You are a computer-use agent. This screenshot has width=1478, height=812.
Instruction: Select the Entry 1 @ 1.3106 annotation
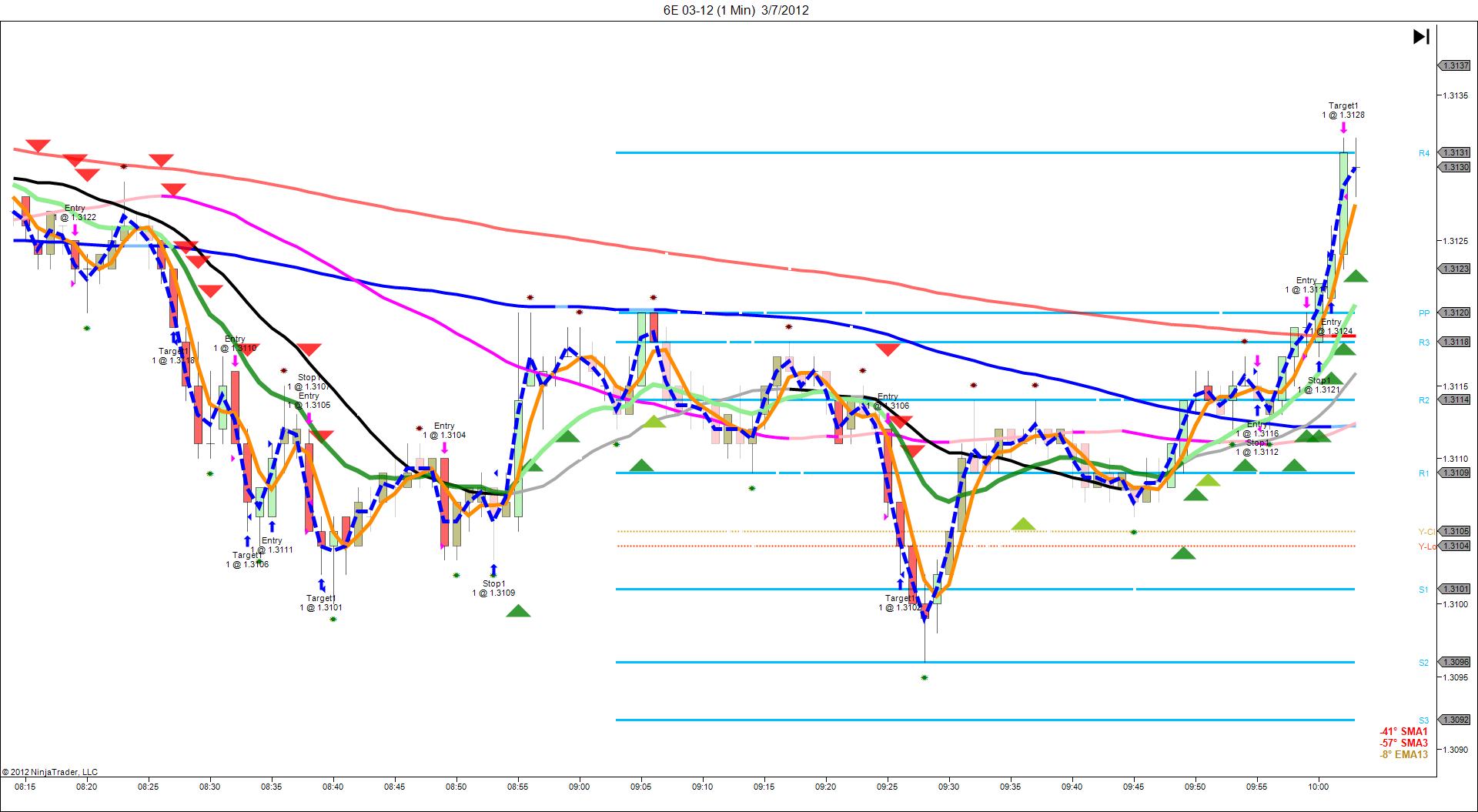click(888, 401)
